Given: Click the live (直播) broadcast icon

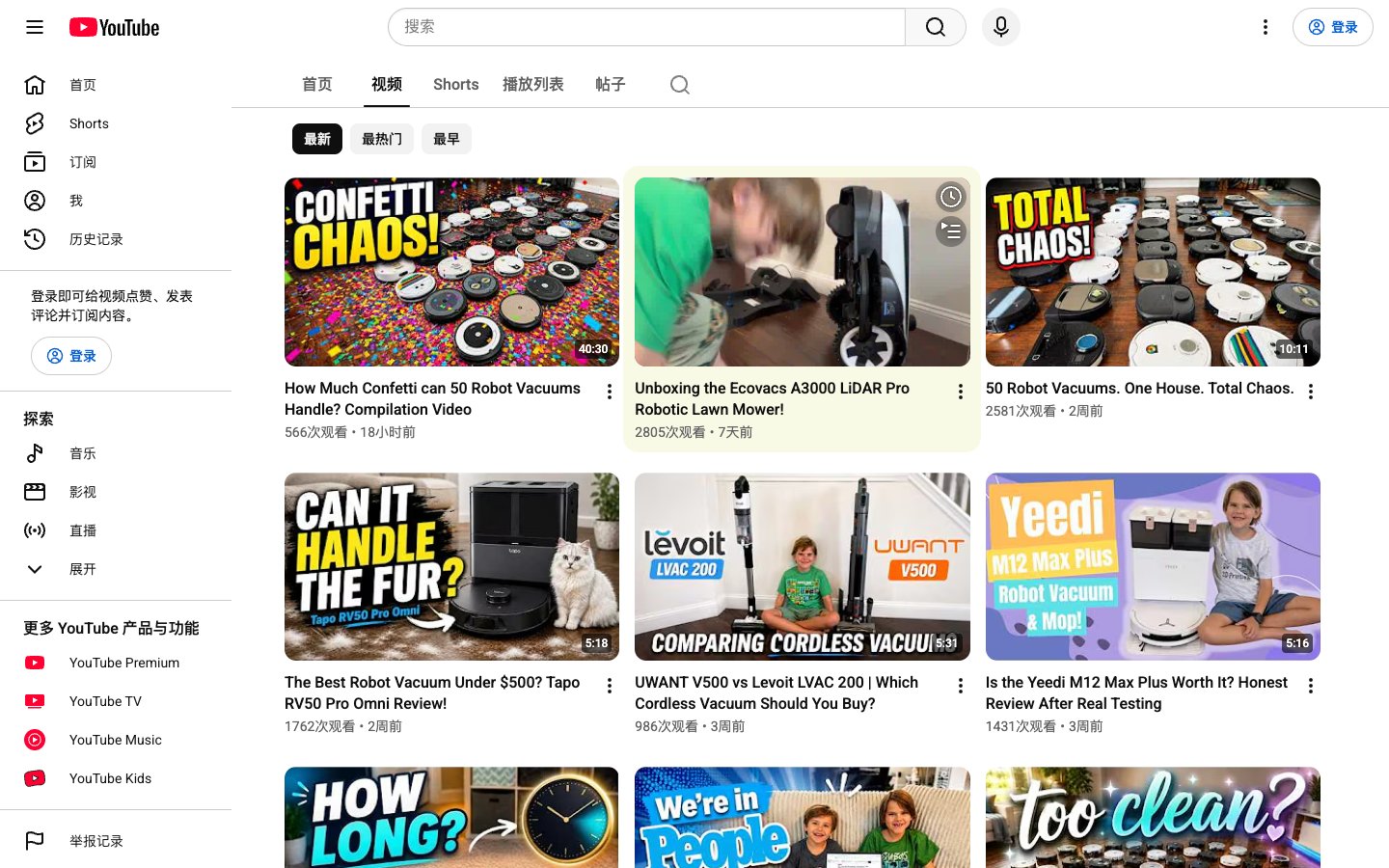Looking at the screenshot, I should coord(35,530).
